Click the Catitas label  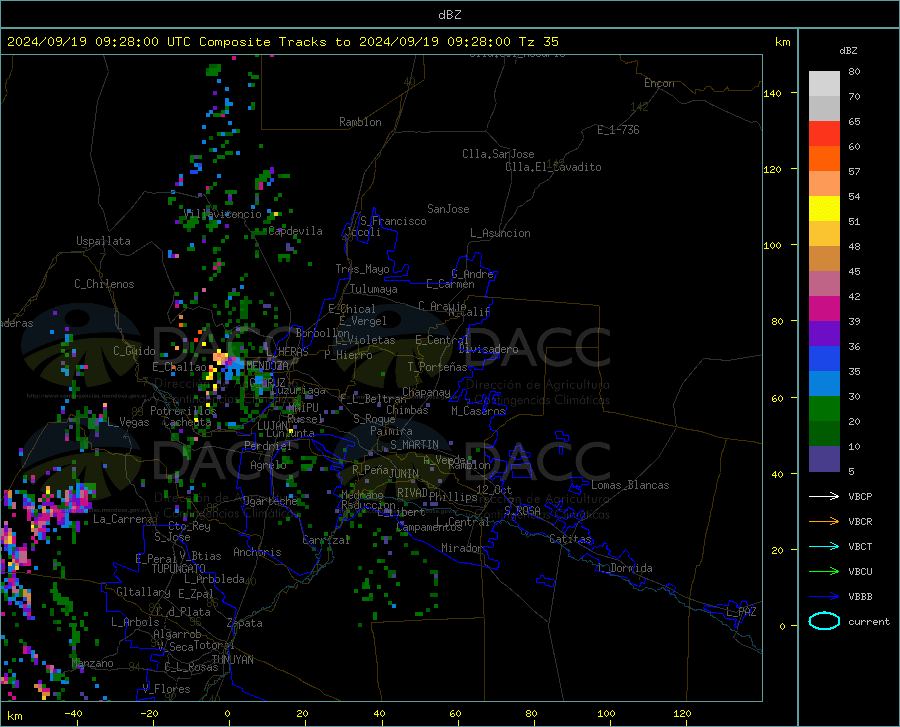[570, 539]
